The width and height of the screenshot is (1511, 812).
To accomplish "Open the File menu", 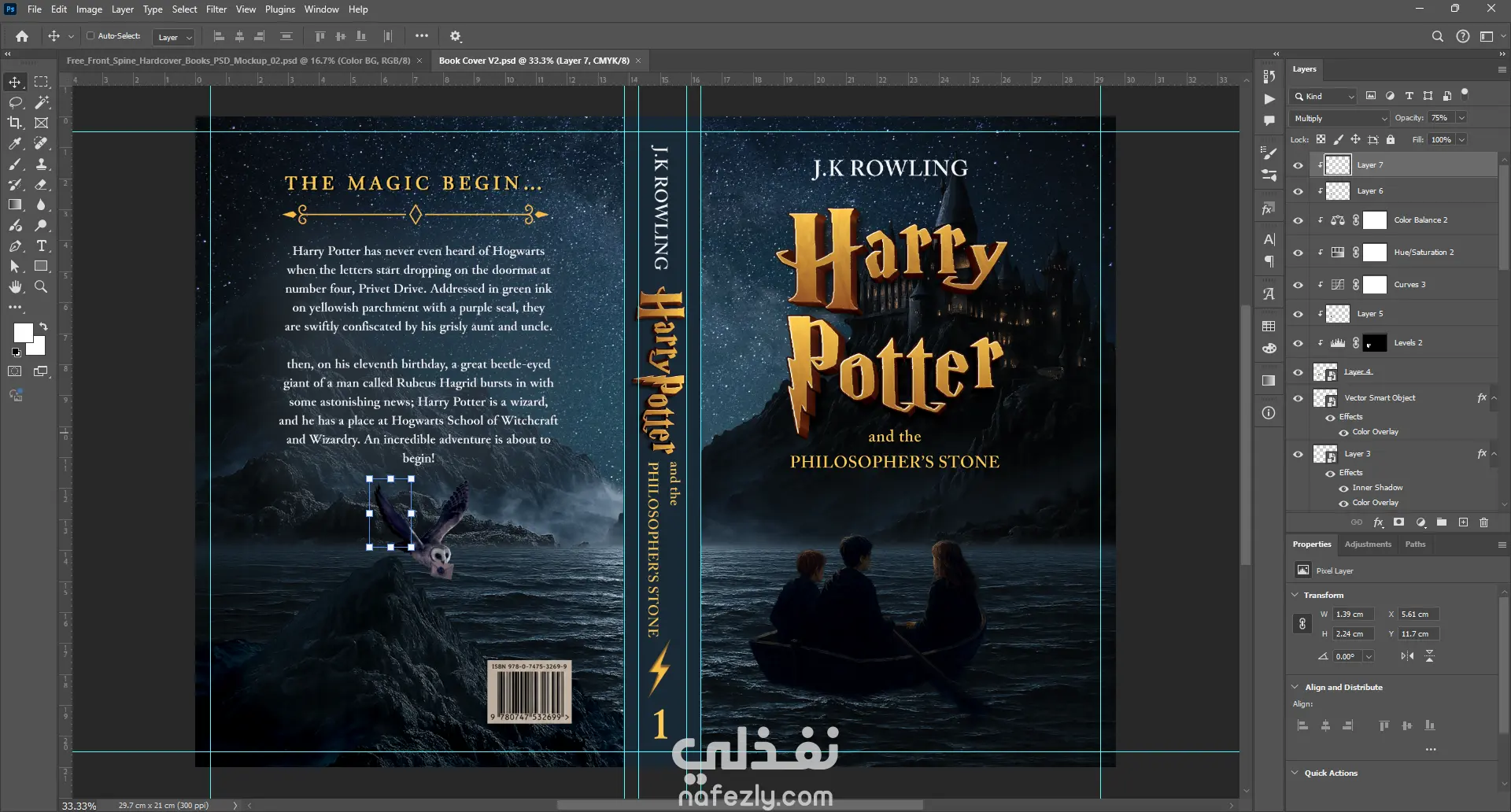I will tap(35, 9).
